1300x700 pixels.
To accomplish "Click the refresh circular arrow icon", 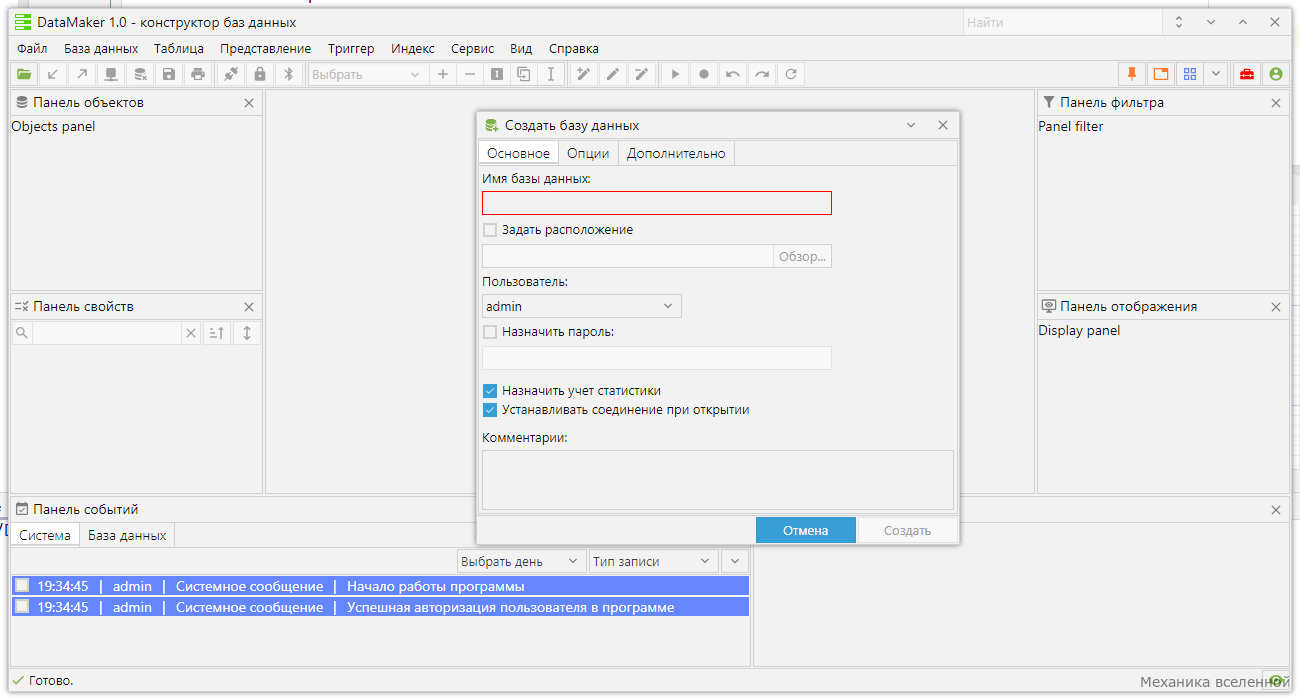I will (x=791, y=74).
